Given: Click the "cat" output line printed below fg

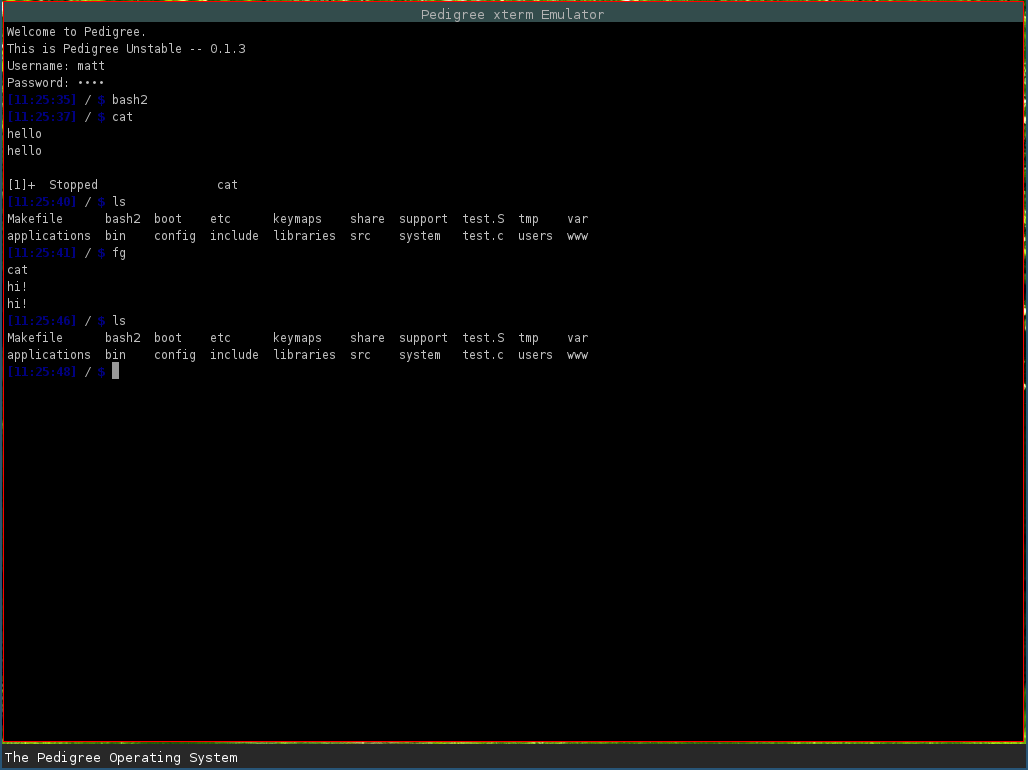Looking at the screenshot, I should click(18, 270).
